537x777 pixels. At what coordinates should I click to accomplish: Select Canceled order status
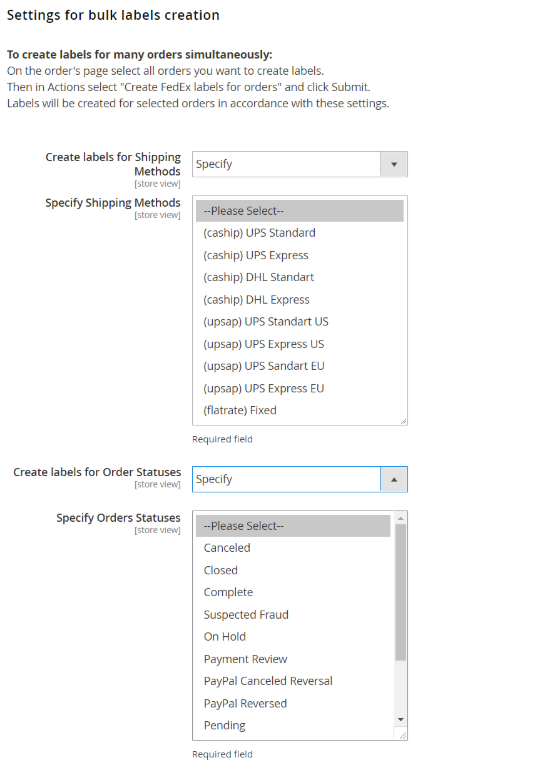293,548
